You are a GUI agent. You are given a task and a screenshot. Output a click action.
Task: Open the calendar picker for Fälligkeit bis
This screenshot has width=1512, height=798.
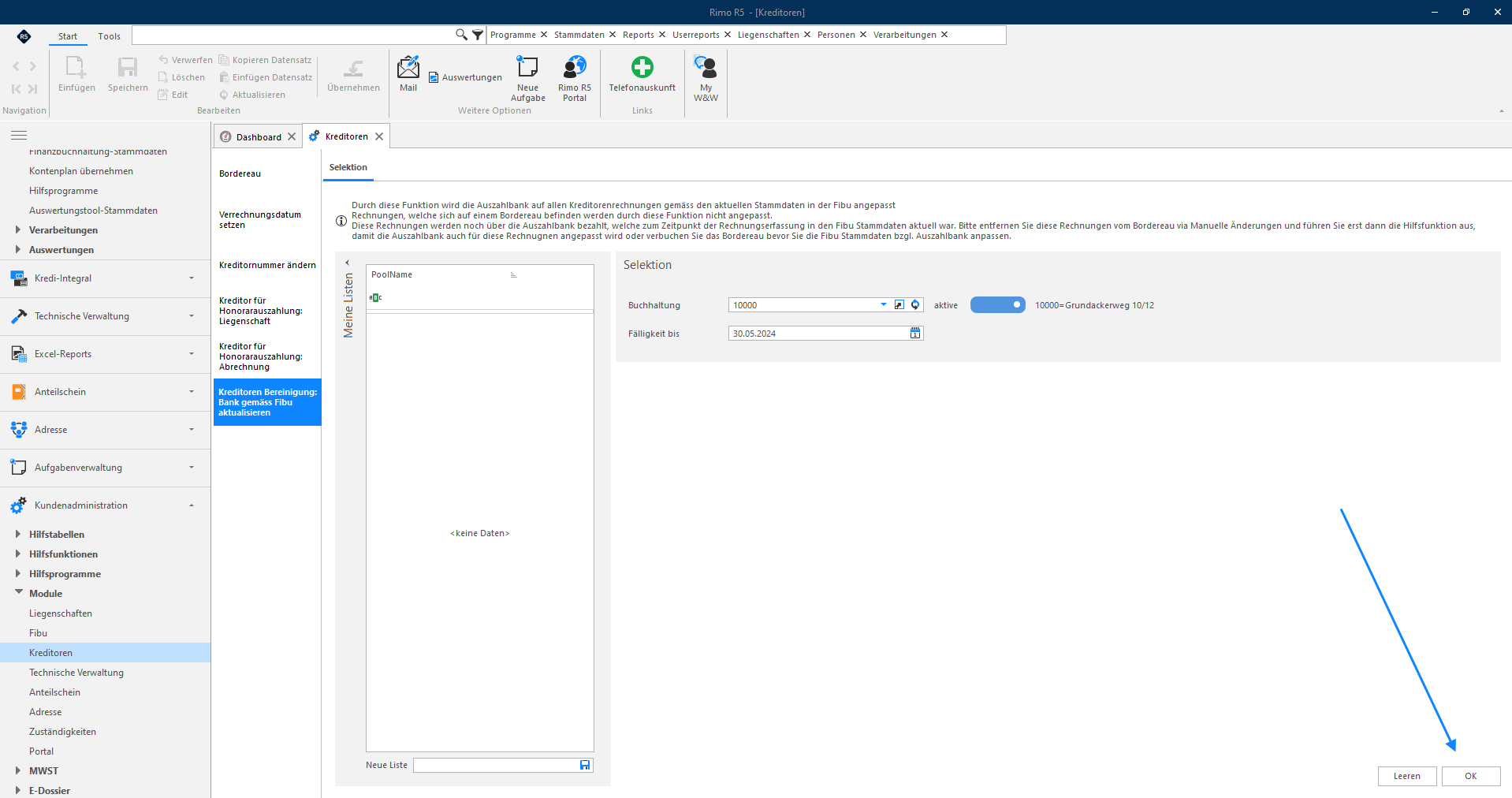point(915,334)
